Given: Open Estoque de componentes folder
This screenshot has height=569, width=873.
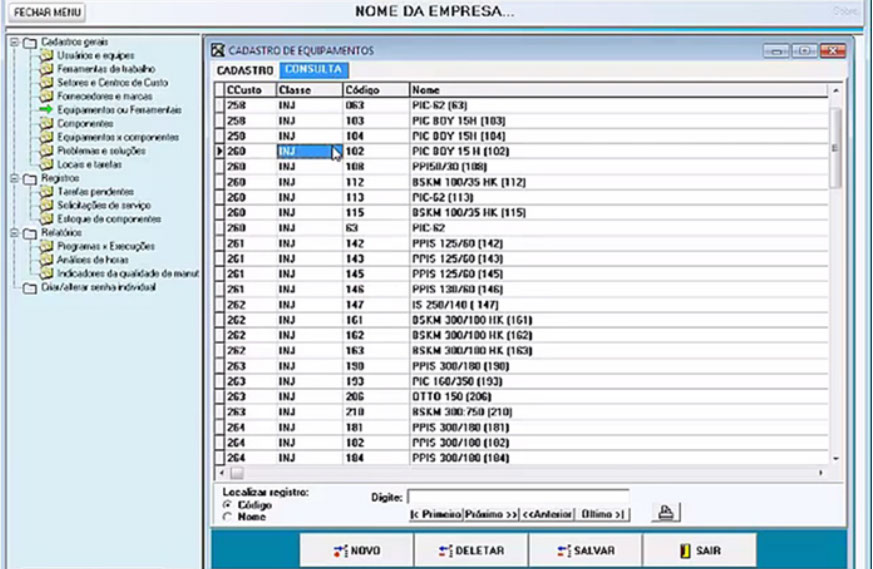Looking at the screenshot, I should (x=46, y=218).
